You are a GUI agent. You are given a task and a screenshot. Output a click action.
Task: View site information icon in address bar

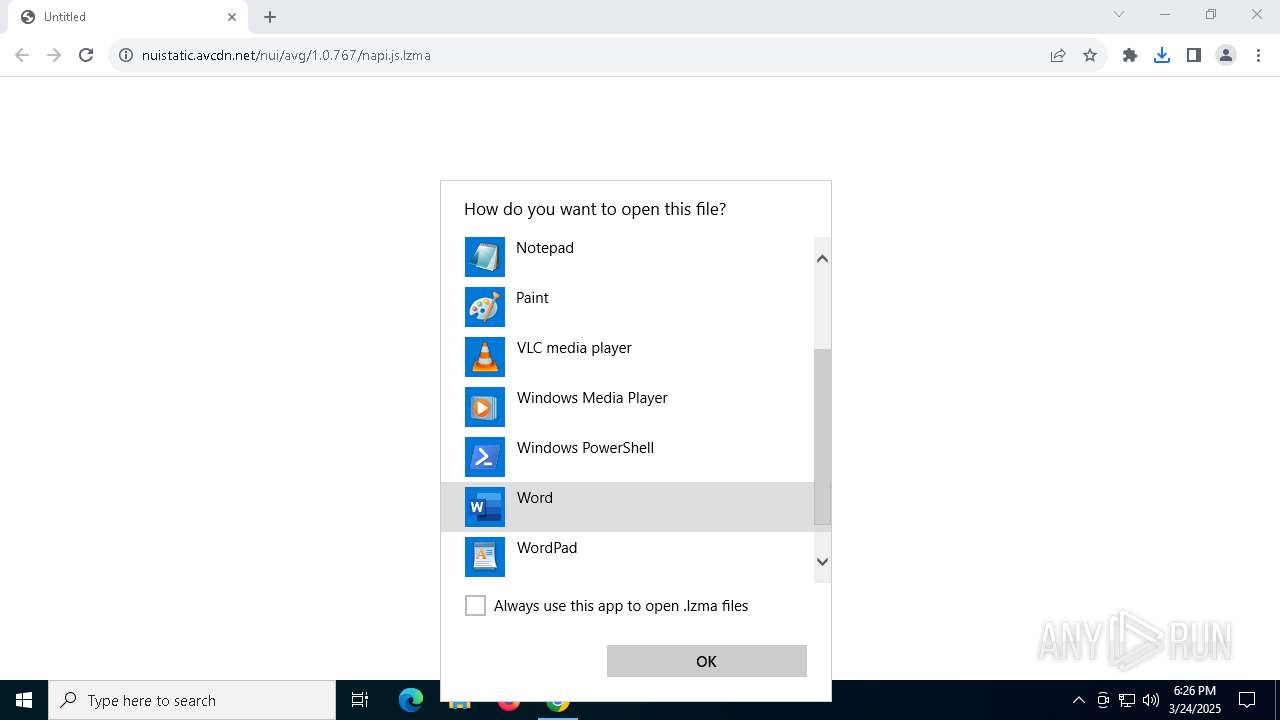[x=126, y=55]
